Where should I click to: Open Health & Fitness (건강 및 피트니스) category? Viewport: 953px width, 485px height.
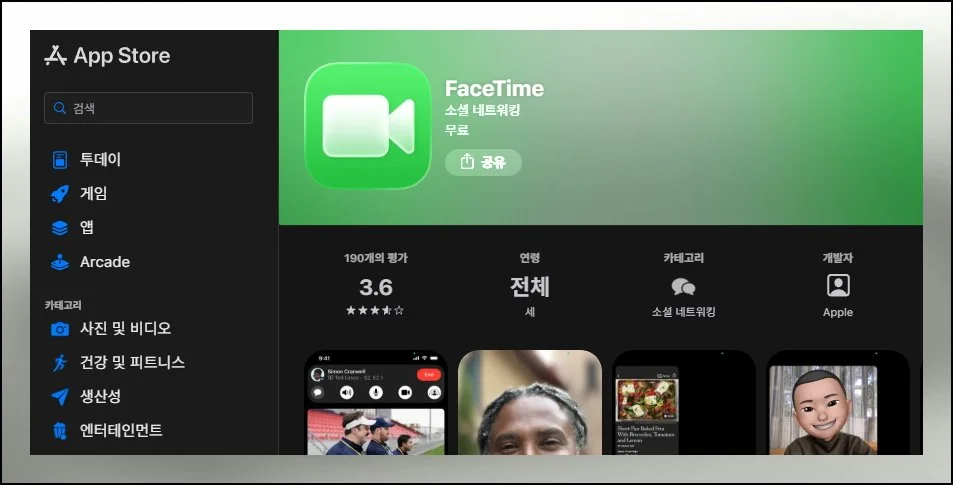coord(132,362)
